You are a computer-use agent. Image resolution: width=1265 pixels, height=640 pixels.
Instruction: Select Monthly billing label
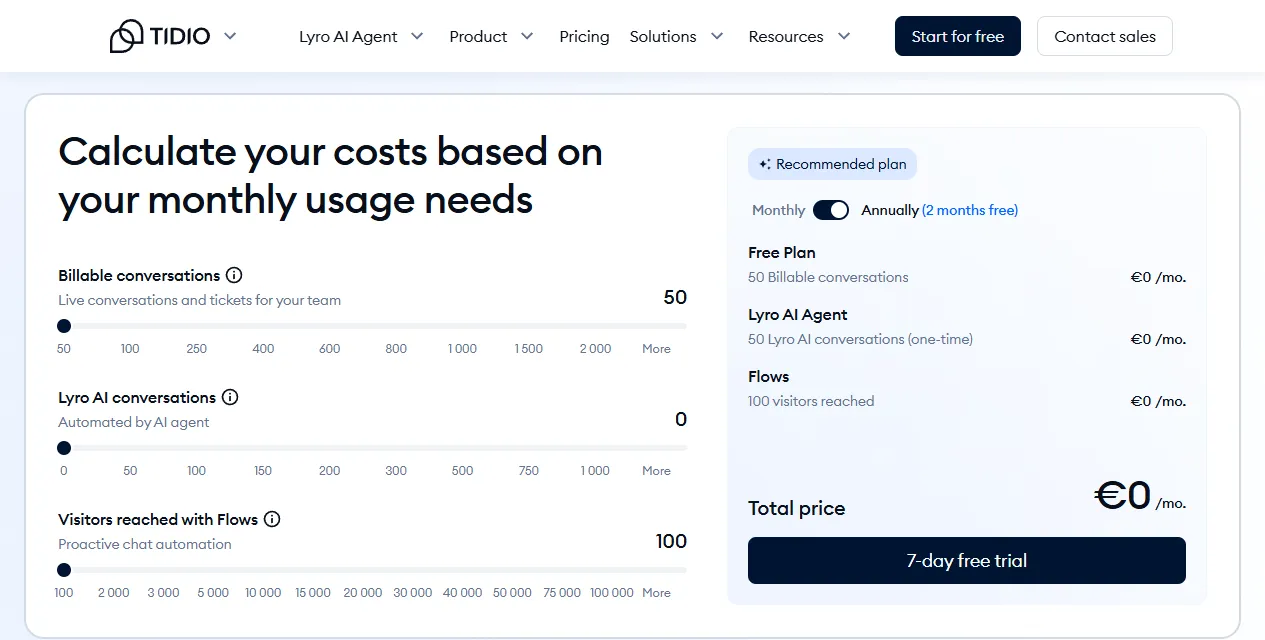point(778,210)
